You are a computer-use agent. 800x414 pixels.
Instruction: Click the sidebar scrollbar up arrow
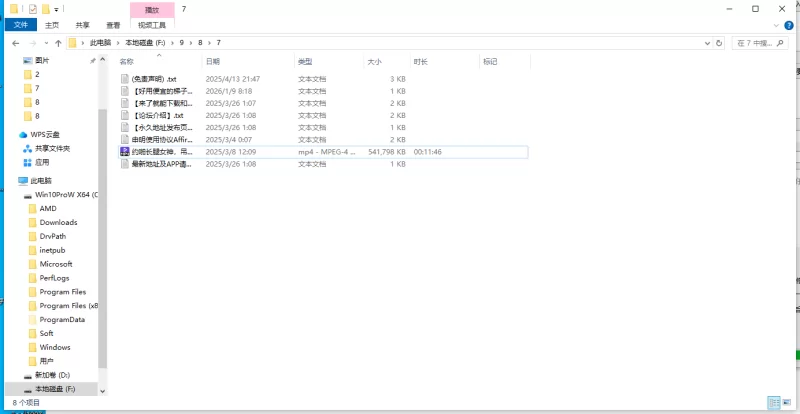coord(103,60)
